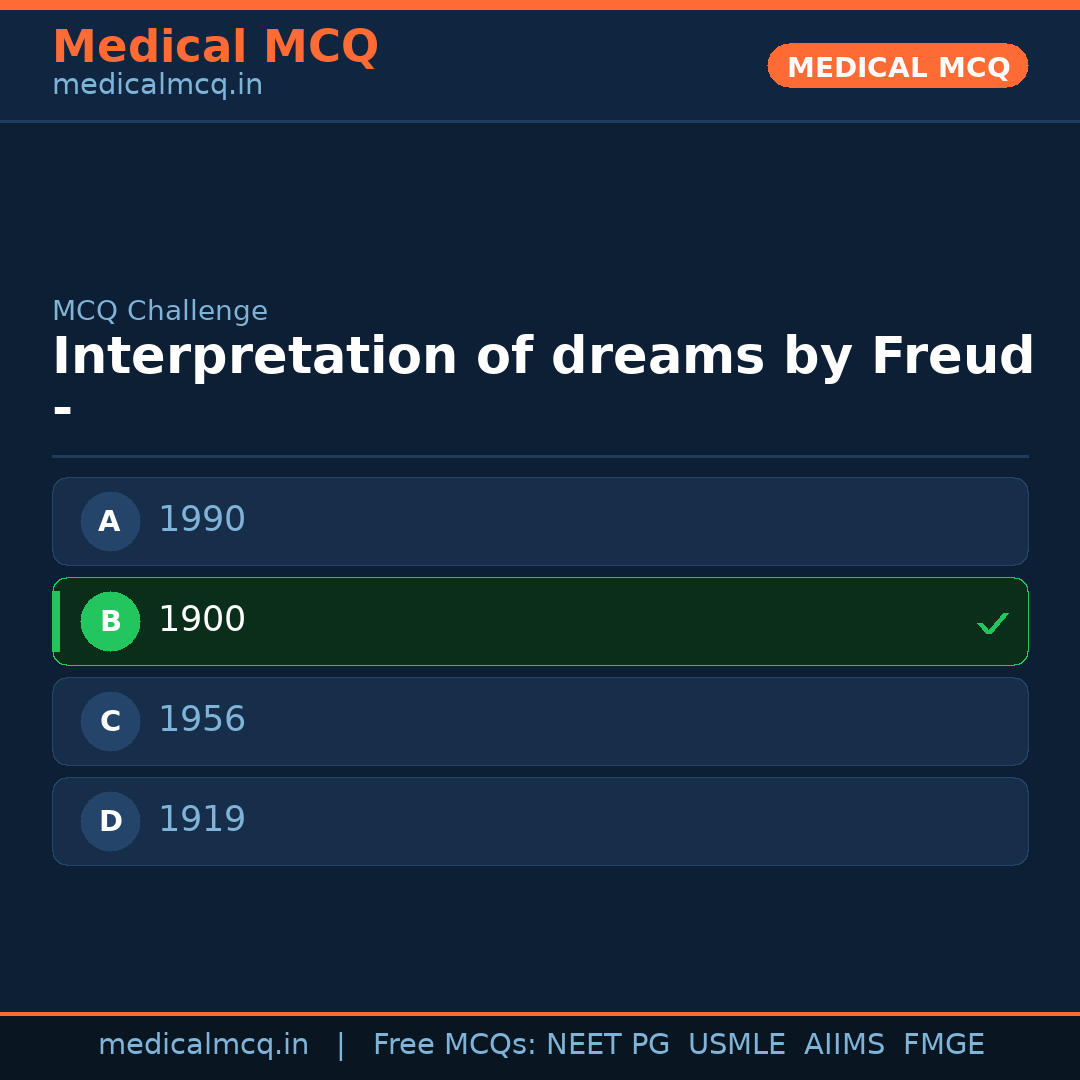Select answer option A, 1990
Screen dimensions: 1080x1080
[x=540, y=521]
